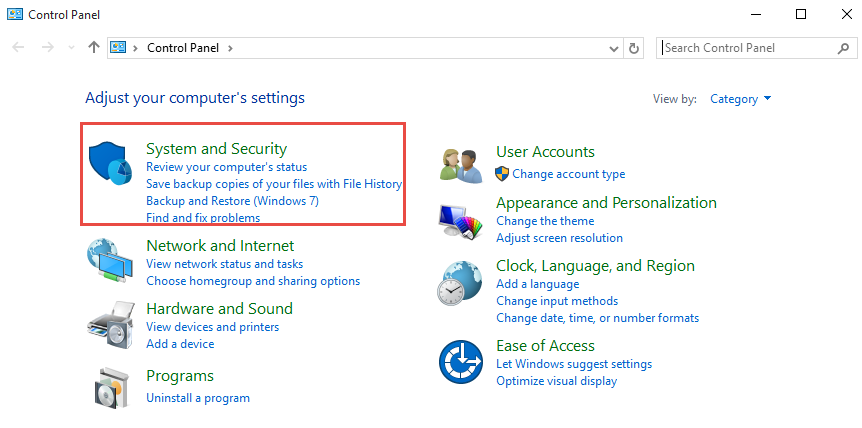Open the Appearance and Personalization monitor icon
Screen dimensions: 862x428
(461, 222)
